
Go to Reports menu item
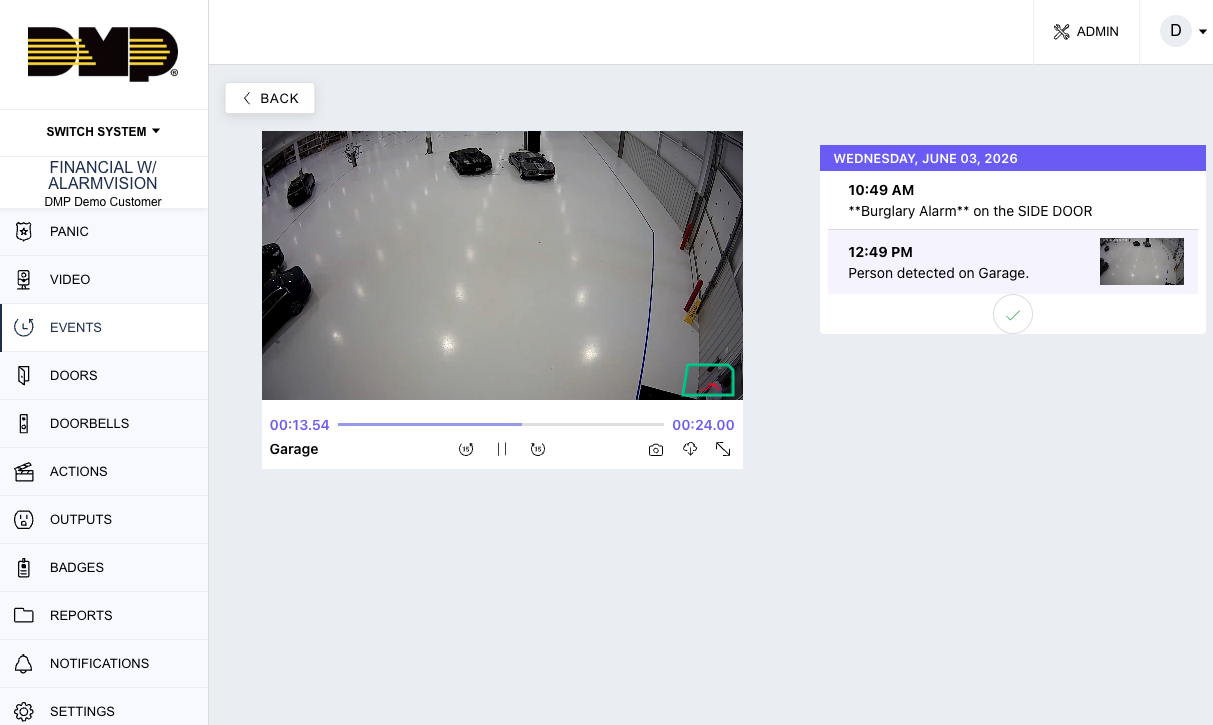click(104, 615)
